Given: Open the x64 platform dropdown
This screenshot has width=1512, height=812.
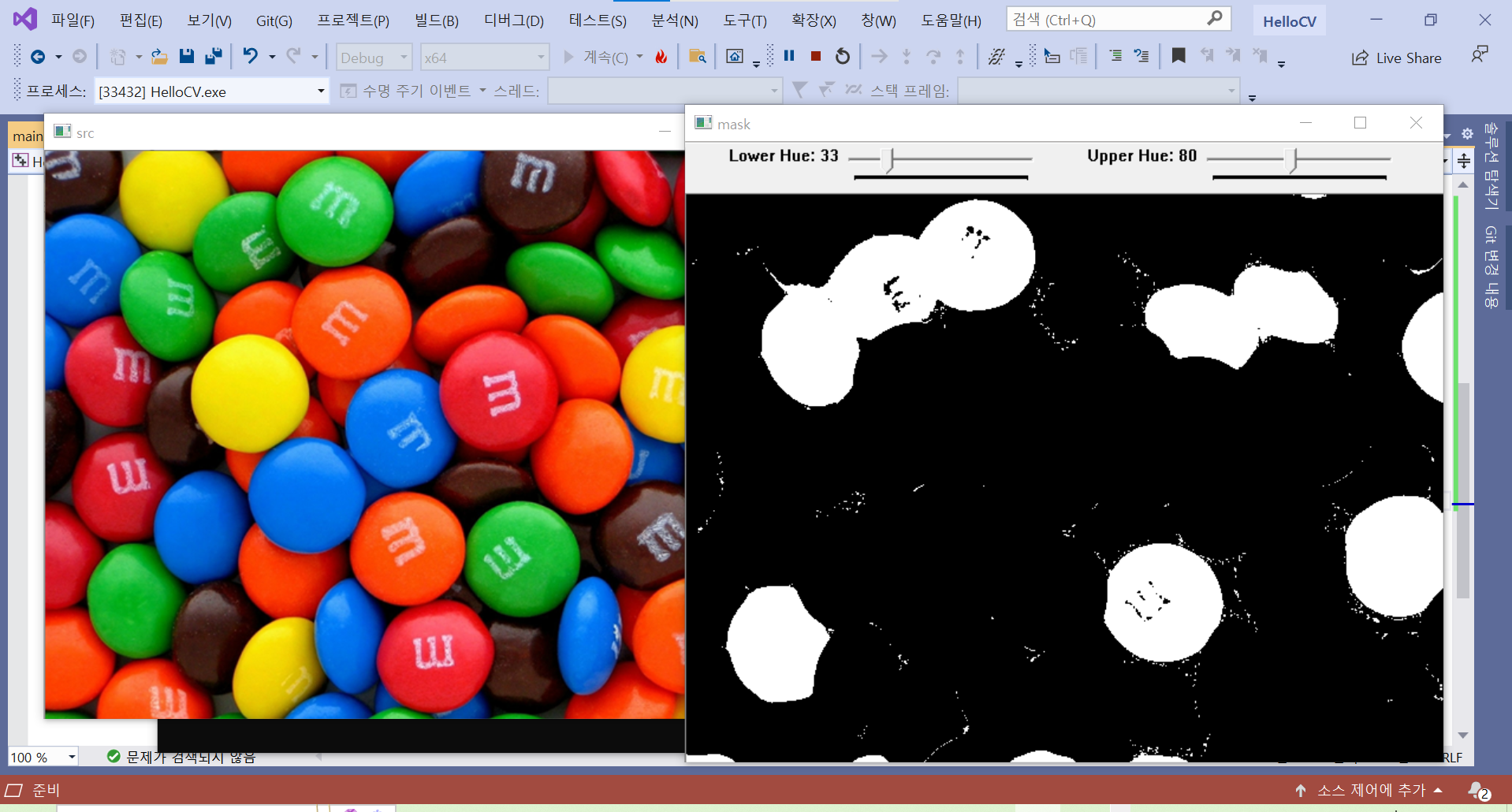Looking at the screenshot, I should (x=484, y=58).
